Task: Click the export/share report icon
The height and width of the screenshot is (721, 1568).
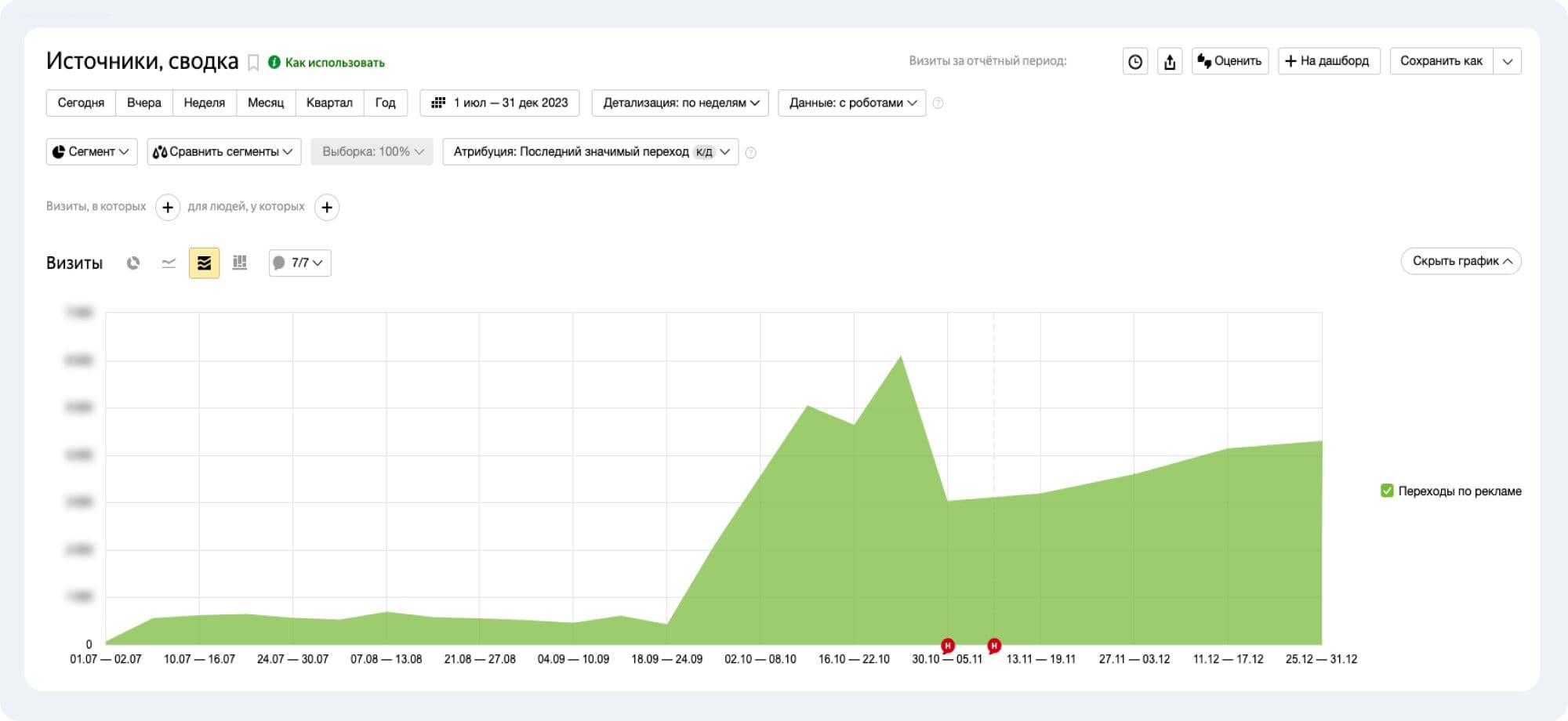Action: [1170, 62]
